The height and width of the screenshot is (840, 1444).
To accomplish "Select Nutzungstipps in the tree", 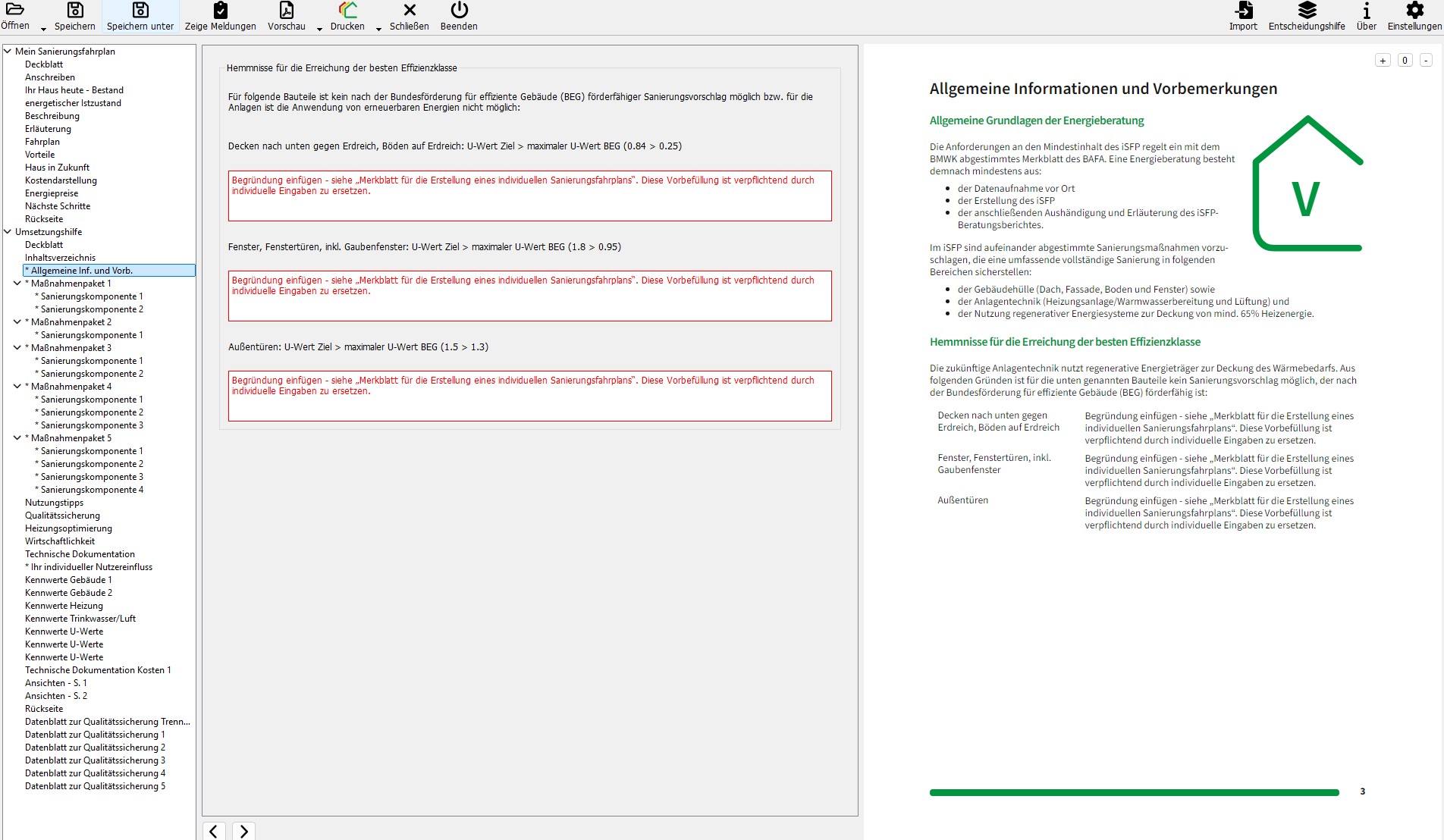I will tap(54, 503).
